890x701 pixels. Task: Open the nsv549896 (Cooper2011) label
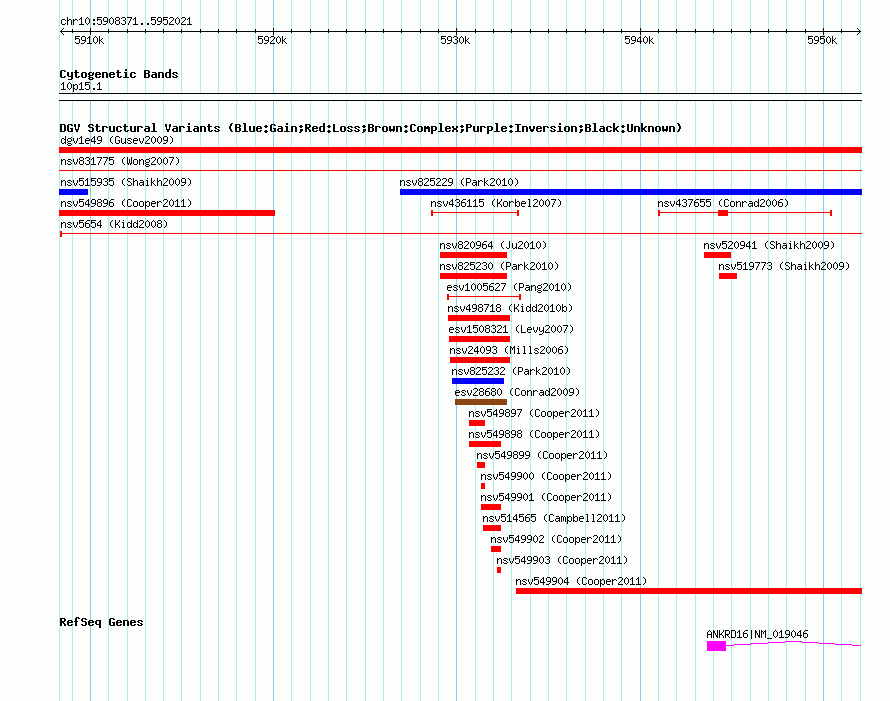[x=126, y=203]
